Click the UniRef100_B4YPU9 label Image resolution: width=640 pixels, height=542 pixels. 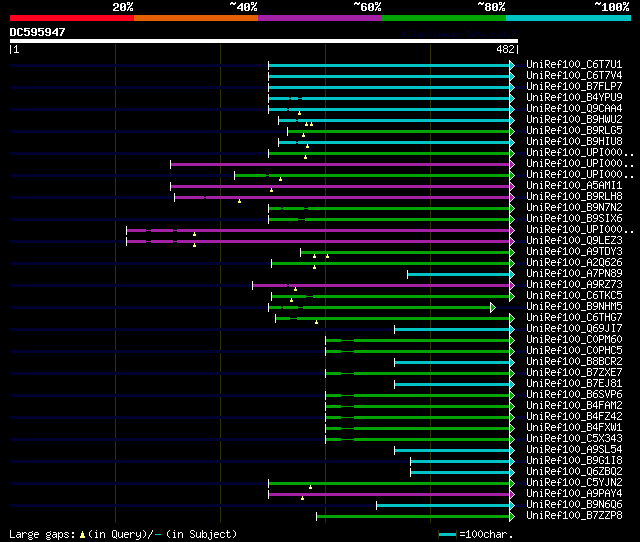pyautogui.click(x=574, y=98)
